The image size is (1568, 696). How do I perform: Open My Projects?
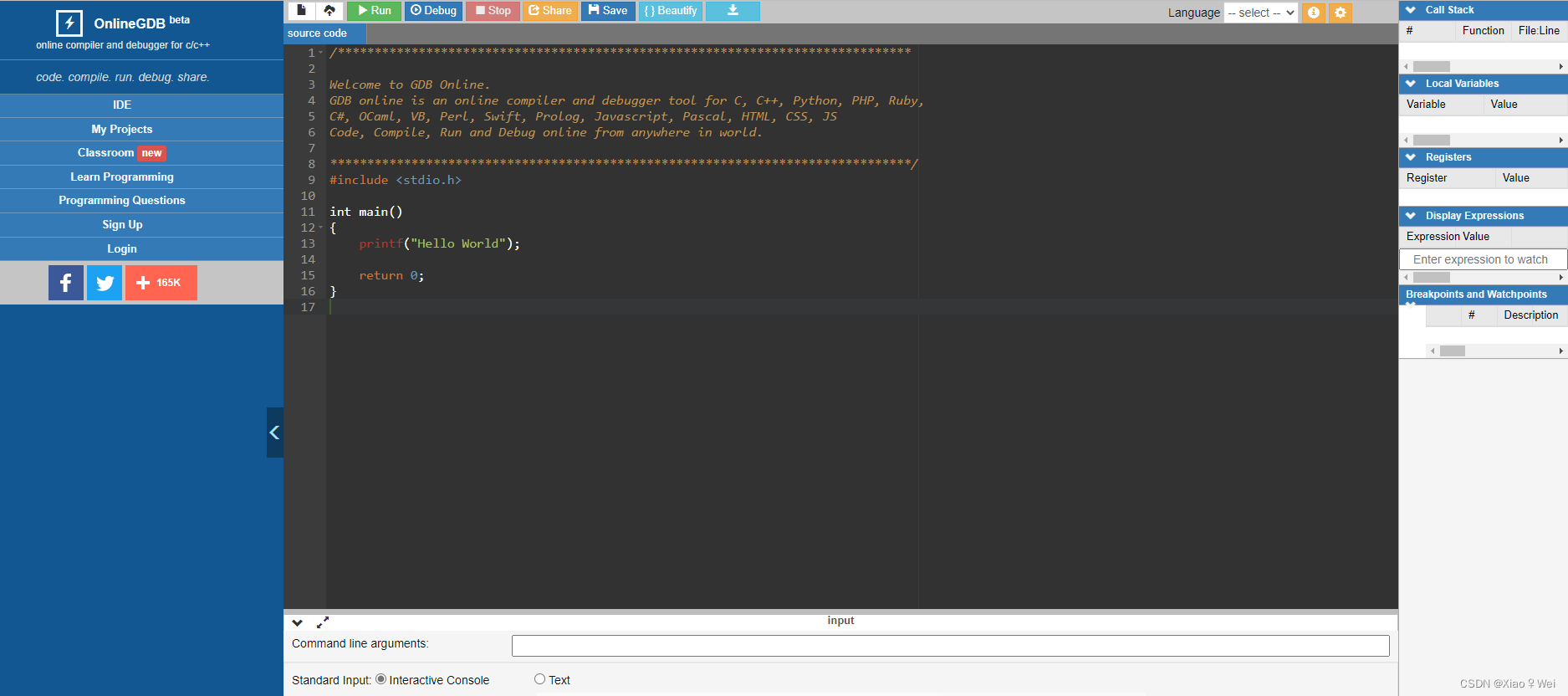(x=122, y=129)
